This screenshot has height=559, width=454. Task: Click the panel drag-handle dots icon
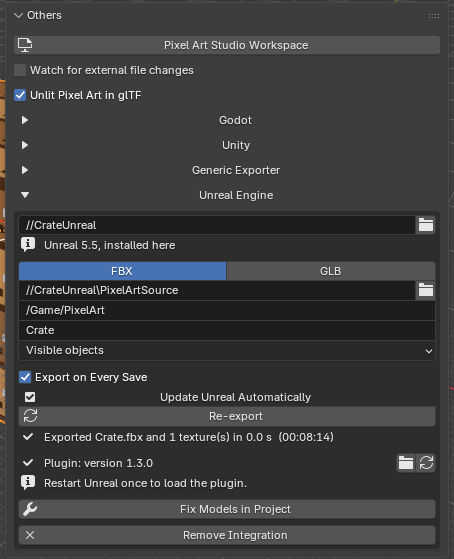pyautogui.click(x=434, y=16)
